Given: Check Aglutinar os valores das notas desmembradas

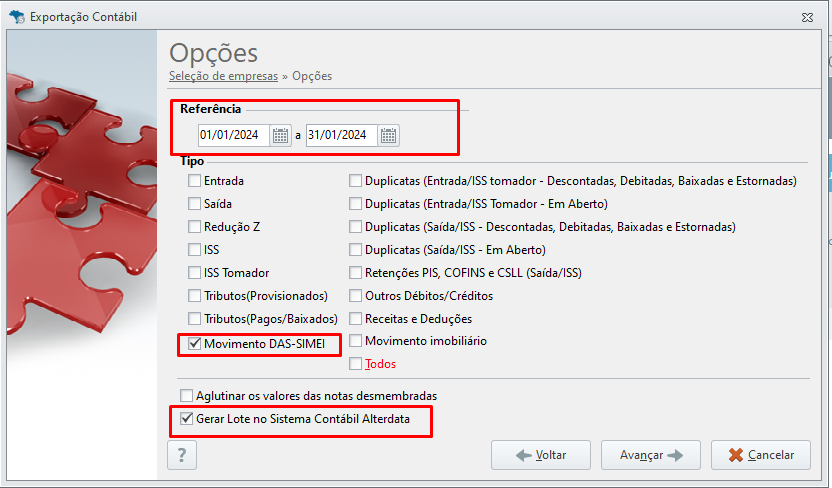Looking at the screenshot, I should click(186, 396).
